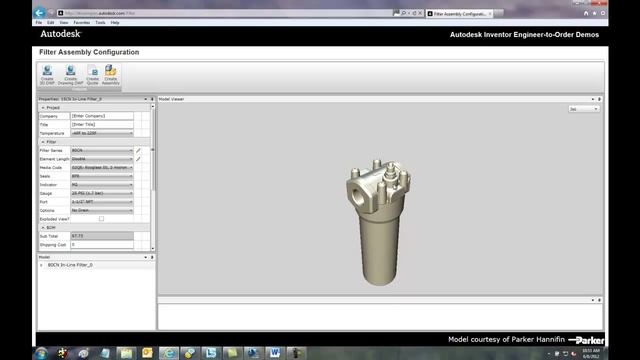
Task: Open a new browser tab
Action: click(x=499, y=13)
